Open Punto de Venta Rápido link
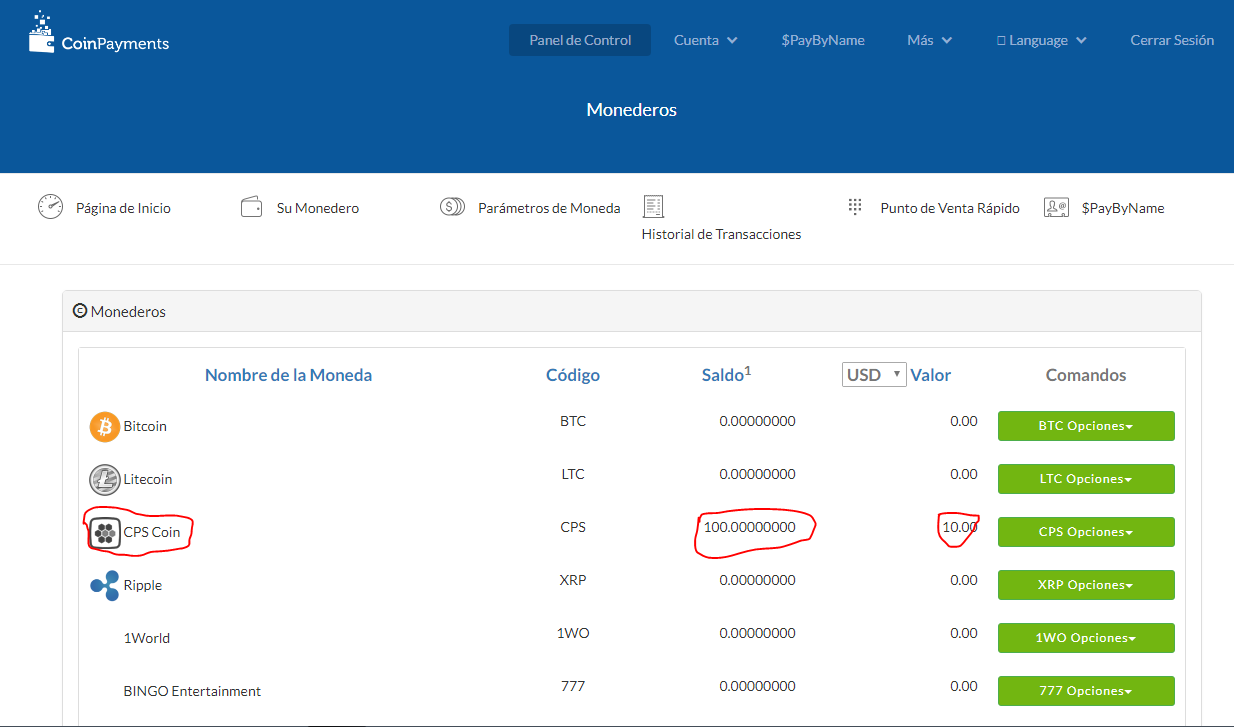1234x727 pixels. coord(950,208)
